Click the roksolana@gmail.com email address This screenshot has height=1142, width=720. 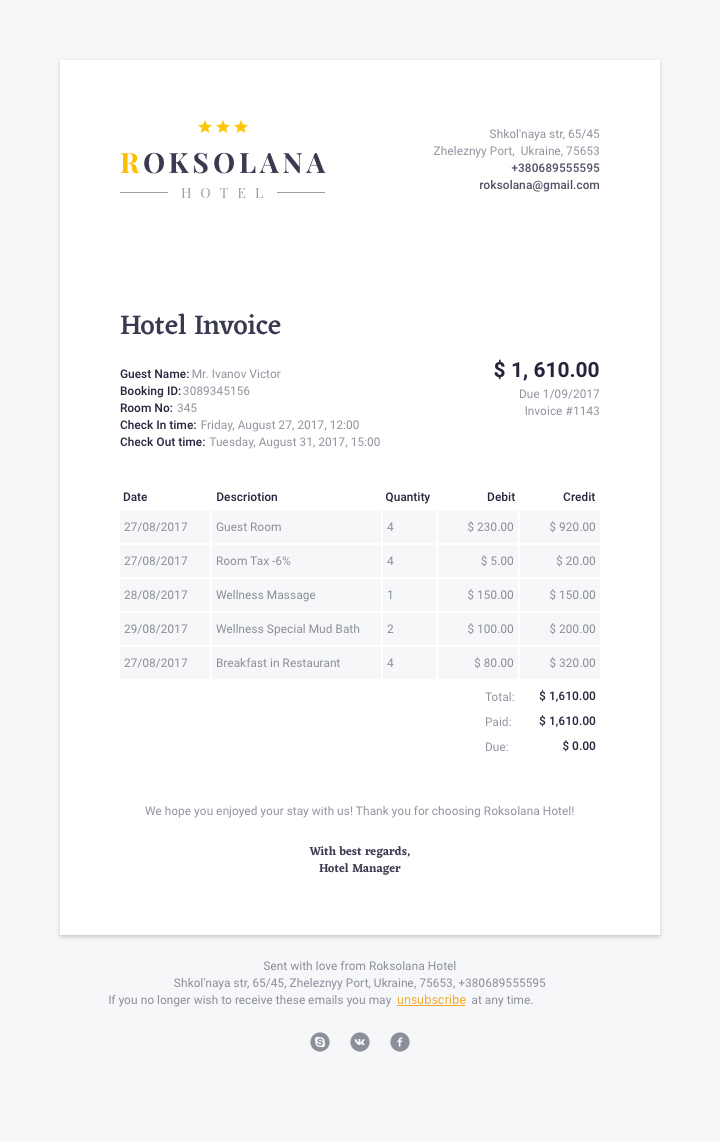[x=539, y=185]
